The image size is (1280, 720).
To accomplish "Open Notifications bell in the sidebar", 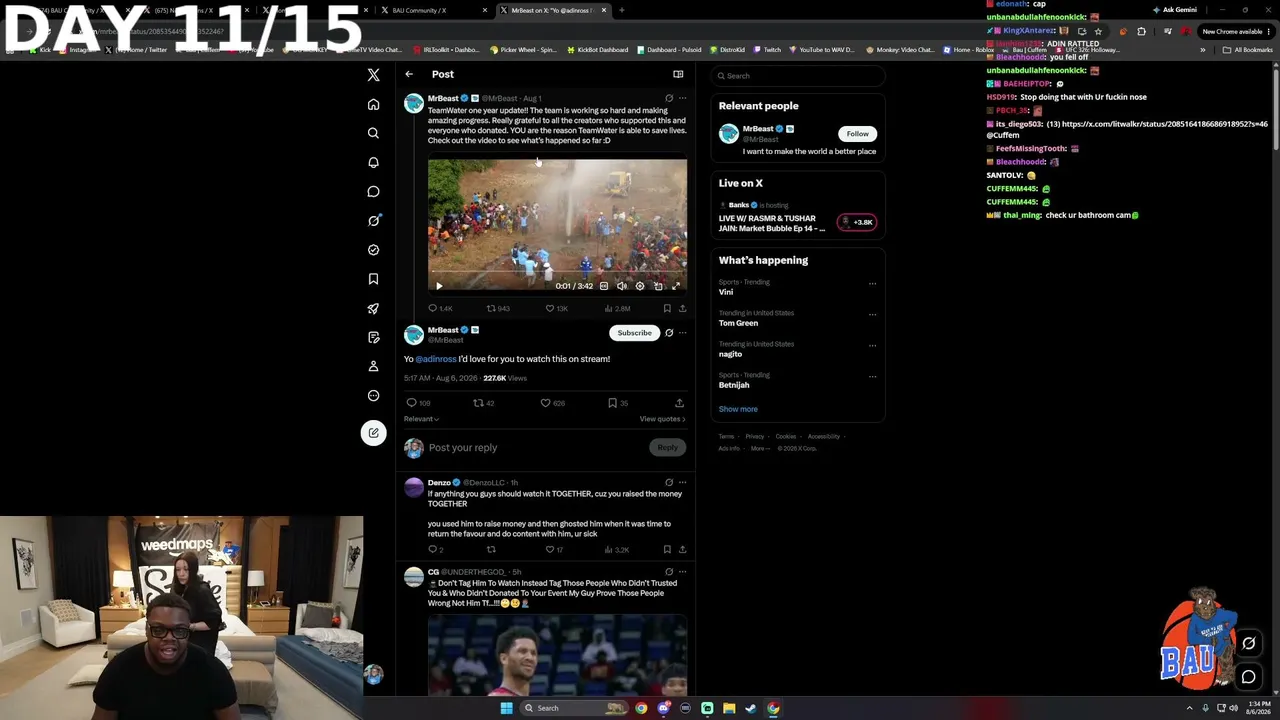I will 373,162.
